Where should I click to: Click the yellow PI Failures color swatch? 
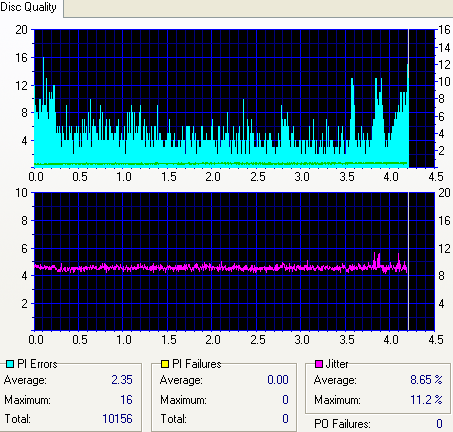165,364
